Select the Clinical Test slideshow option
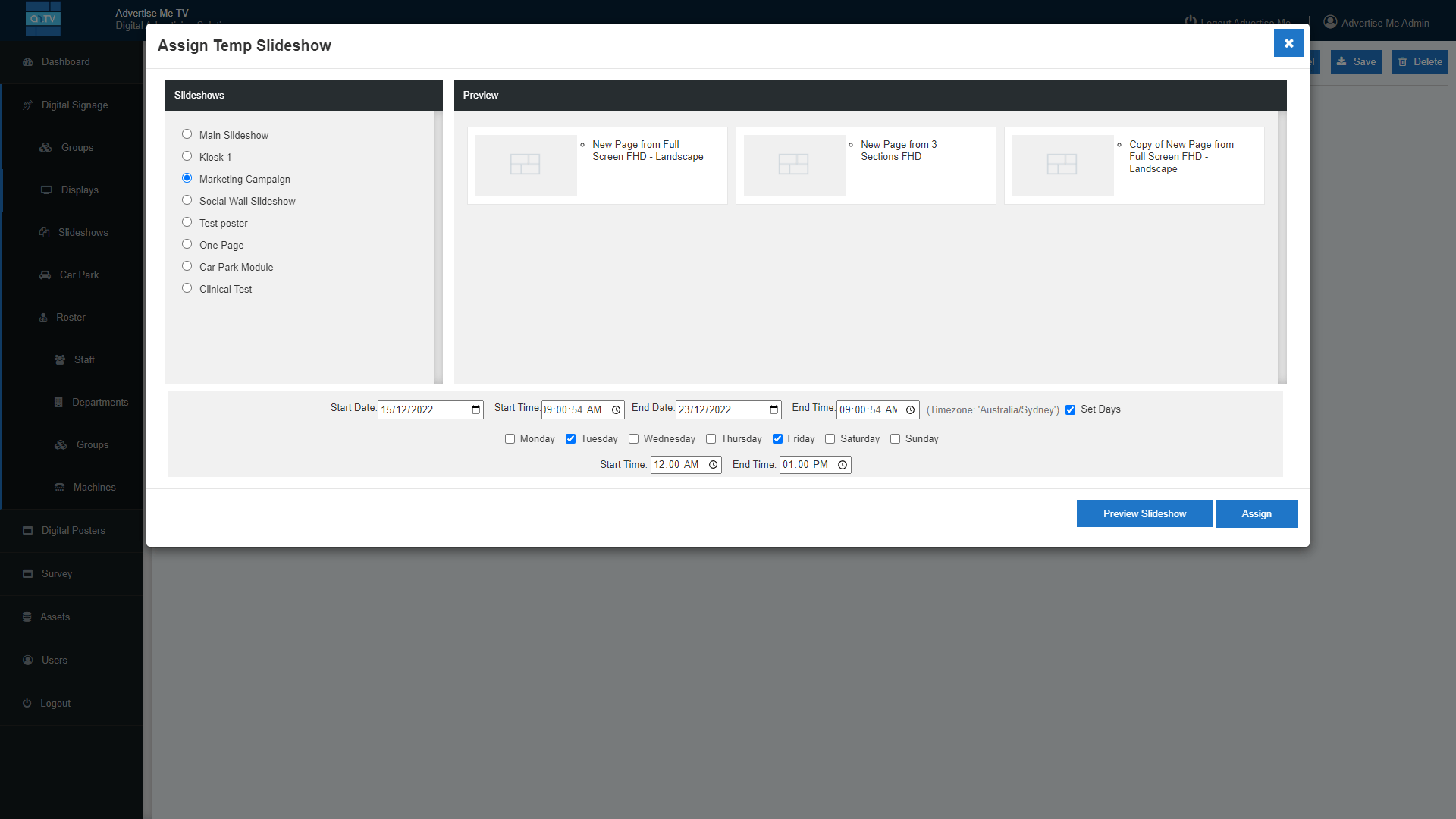 [x=187, y=288]
